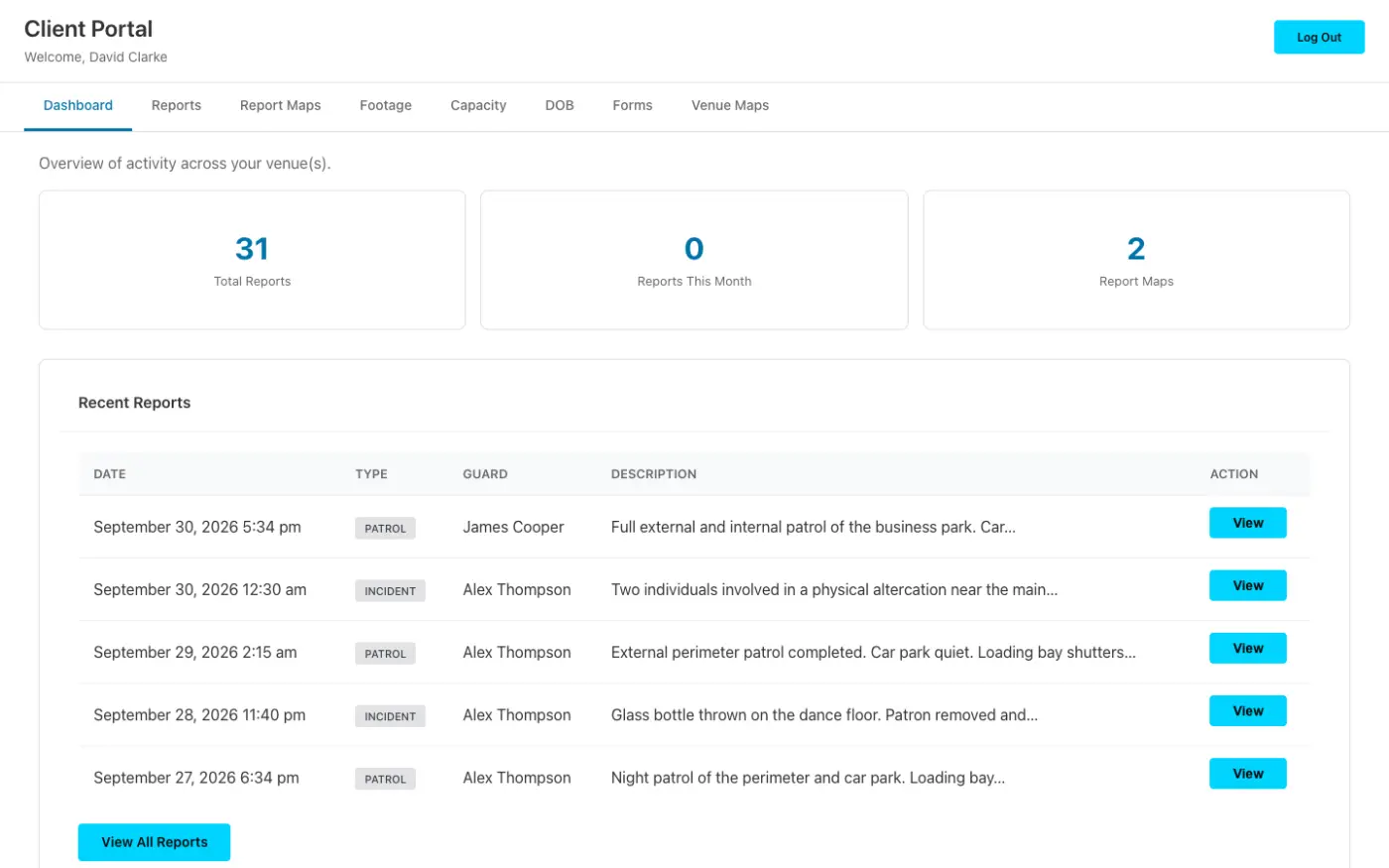Click the Total Reports card showing 31

[x=252, y=260]
